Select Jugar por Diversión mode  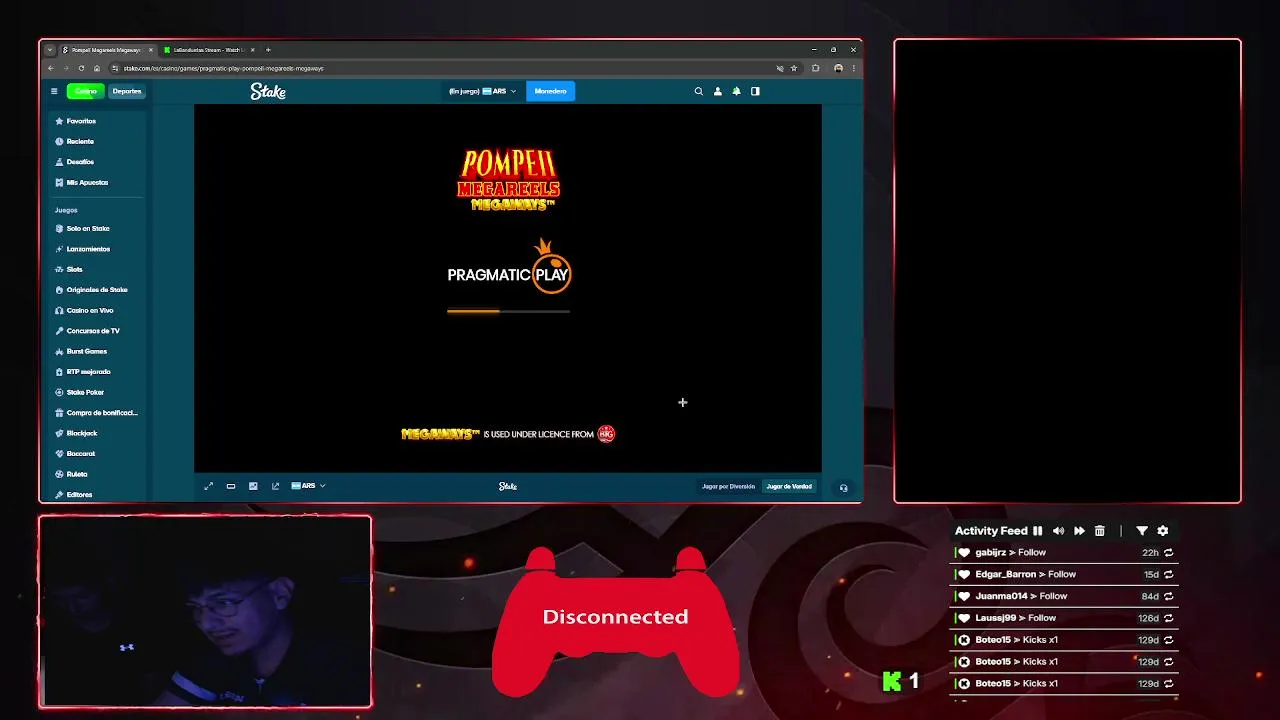728,486
